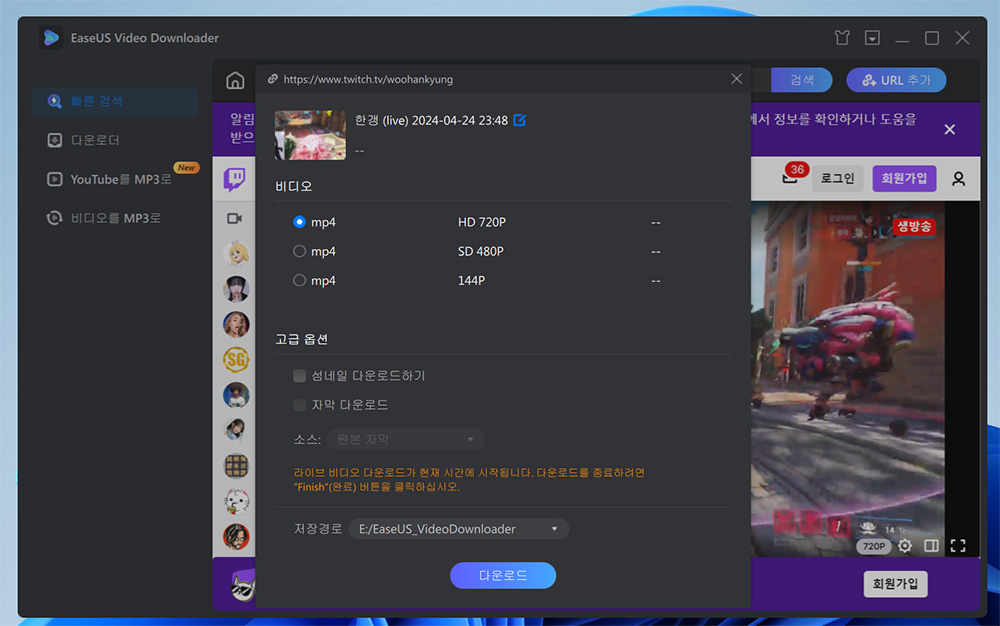
Task: Click the stream title with date 2024-04-24
Action: (431, 120)
